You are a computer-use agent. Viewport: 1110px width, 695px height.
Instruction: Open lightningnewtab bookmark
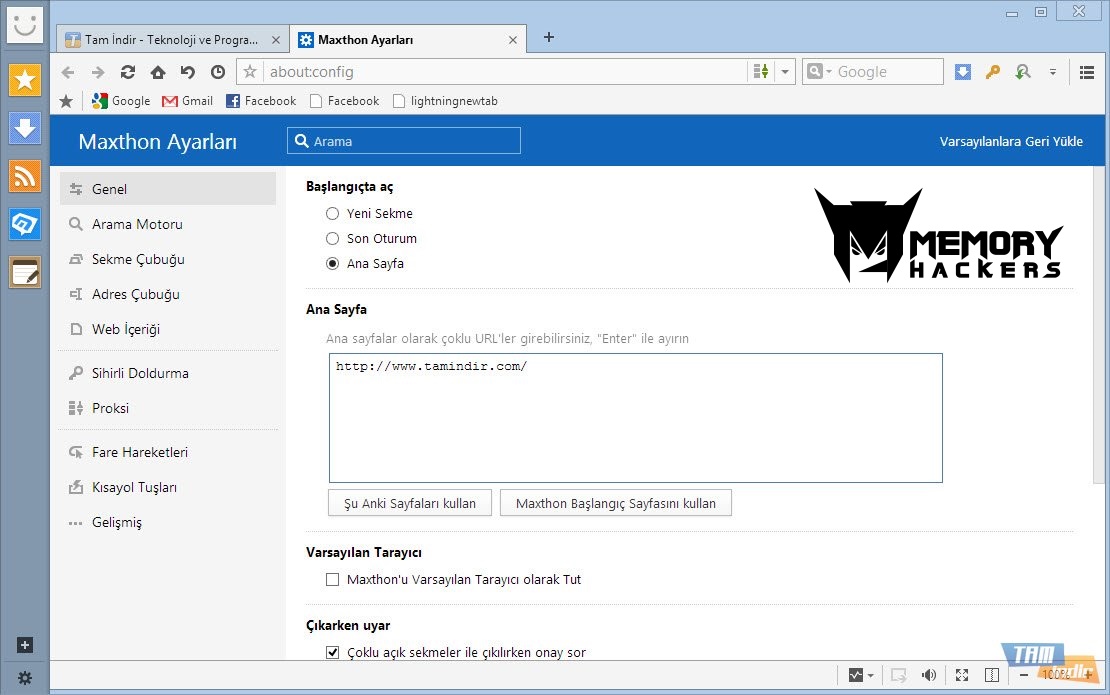(x=445, y=101)
